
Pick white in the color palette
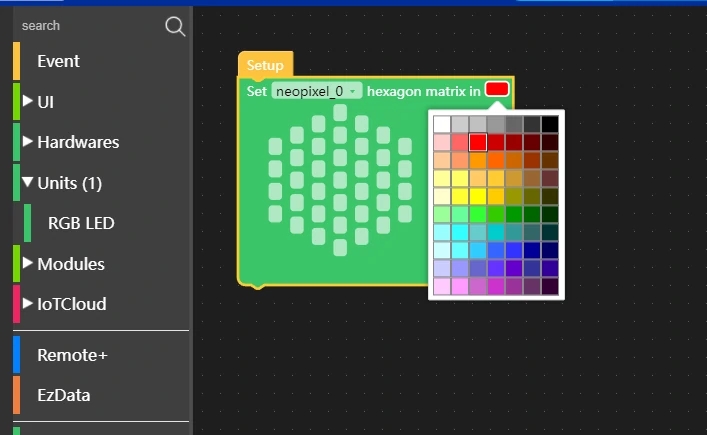pyautogui.click(x=441, y=124)
